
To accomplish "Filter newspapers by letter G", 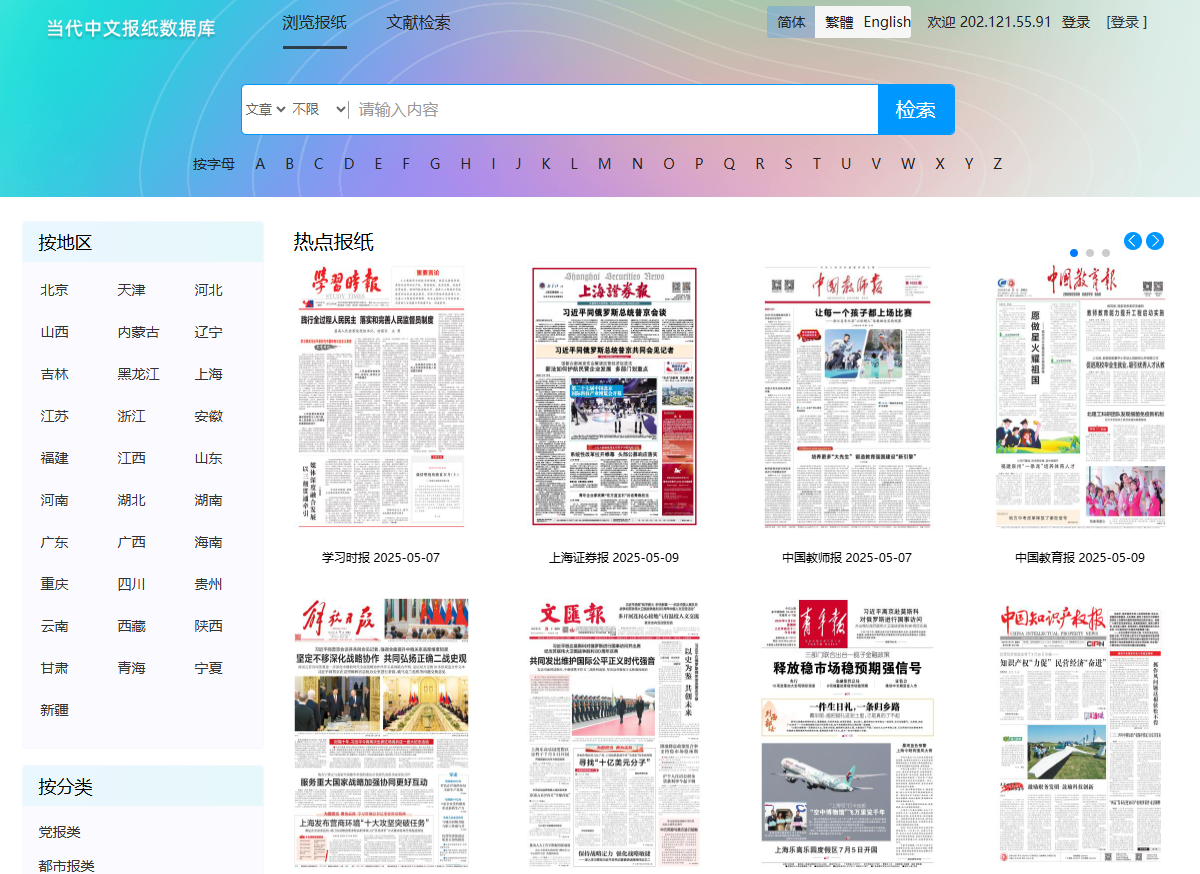I will point(435,164).
